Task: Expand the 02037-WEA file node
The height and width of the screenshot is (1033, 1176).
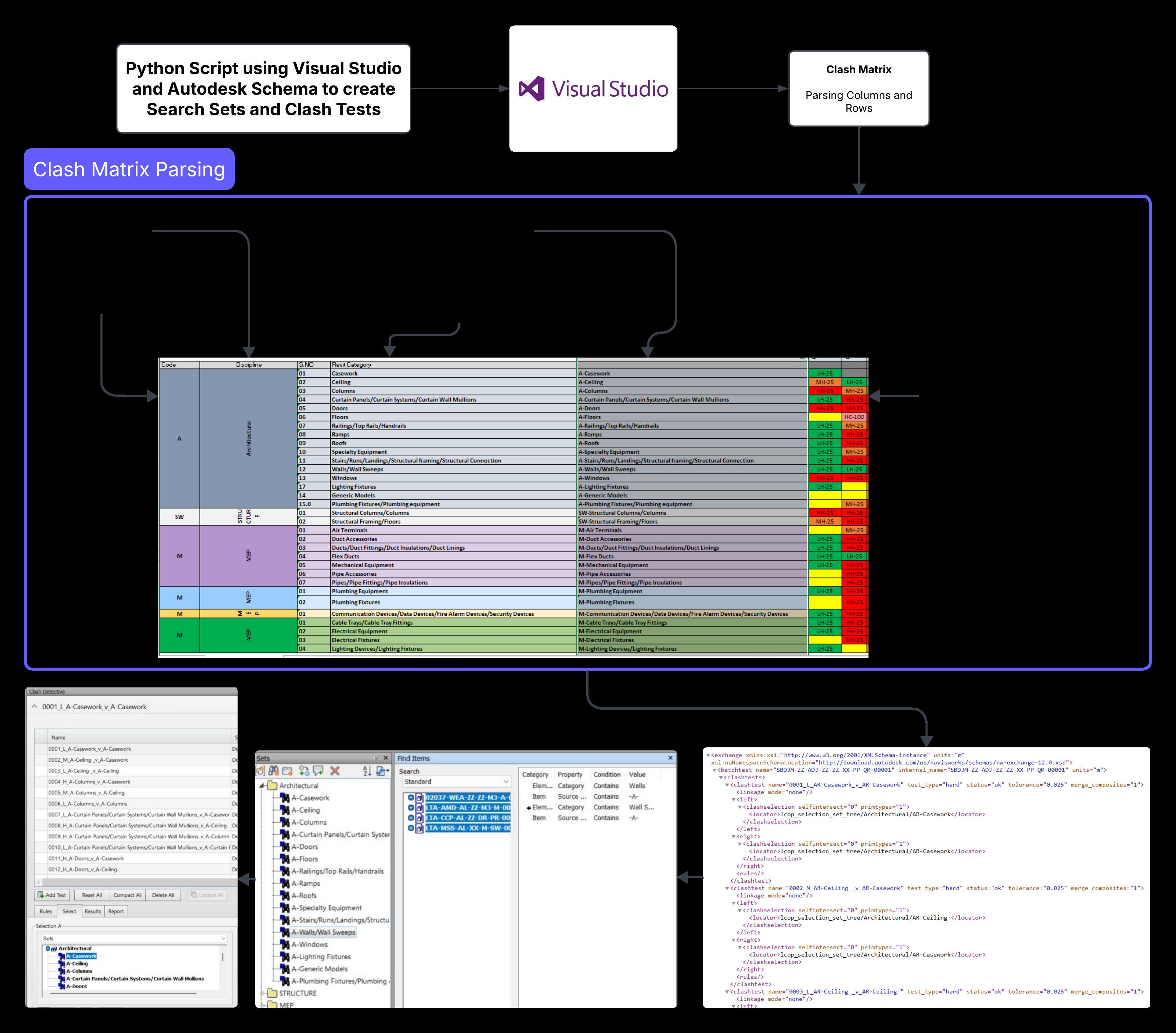Action: [411, 797]
